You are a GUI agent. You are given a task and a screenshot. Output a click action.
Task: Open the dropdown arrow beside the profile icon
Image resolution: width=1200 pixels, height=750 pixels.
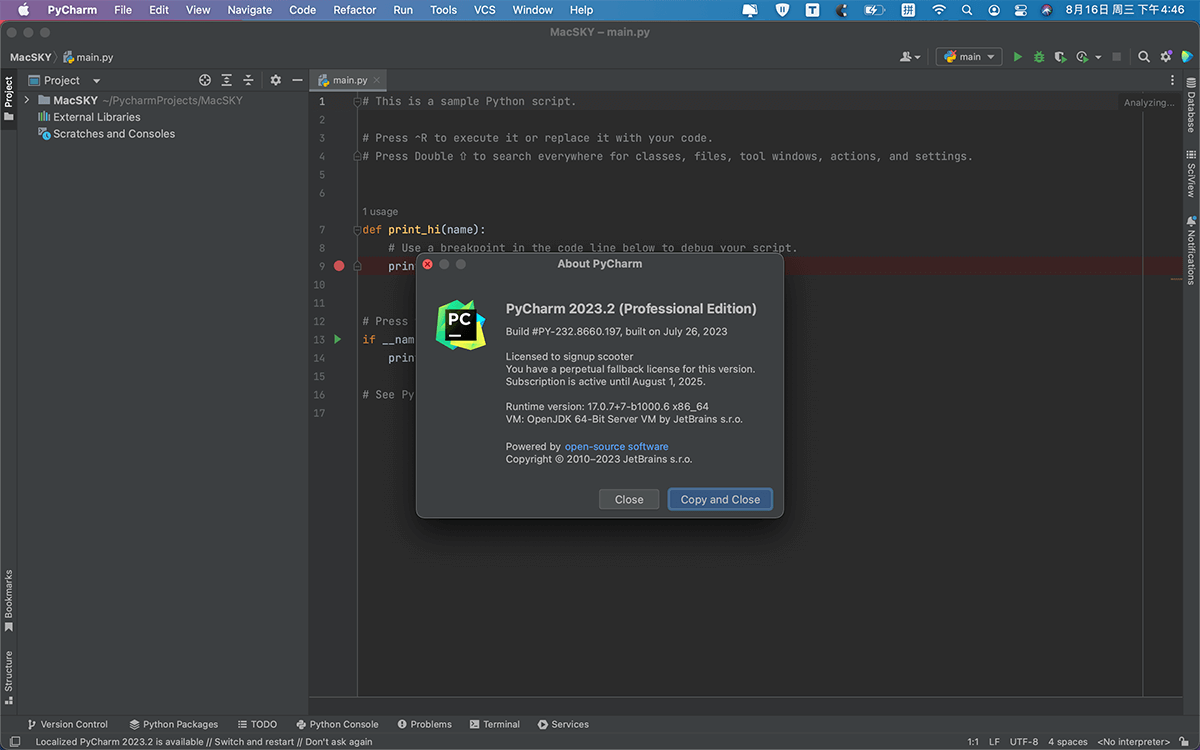1098,57
